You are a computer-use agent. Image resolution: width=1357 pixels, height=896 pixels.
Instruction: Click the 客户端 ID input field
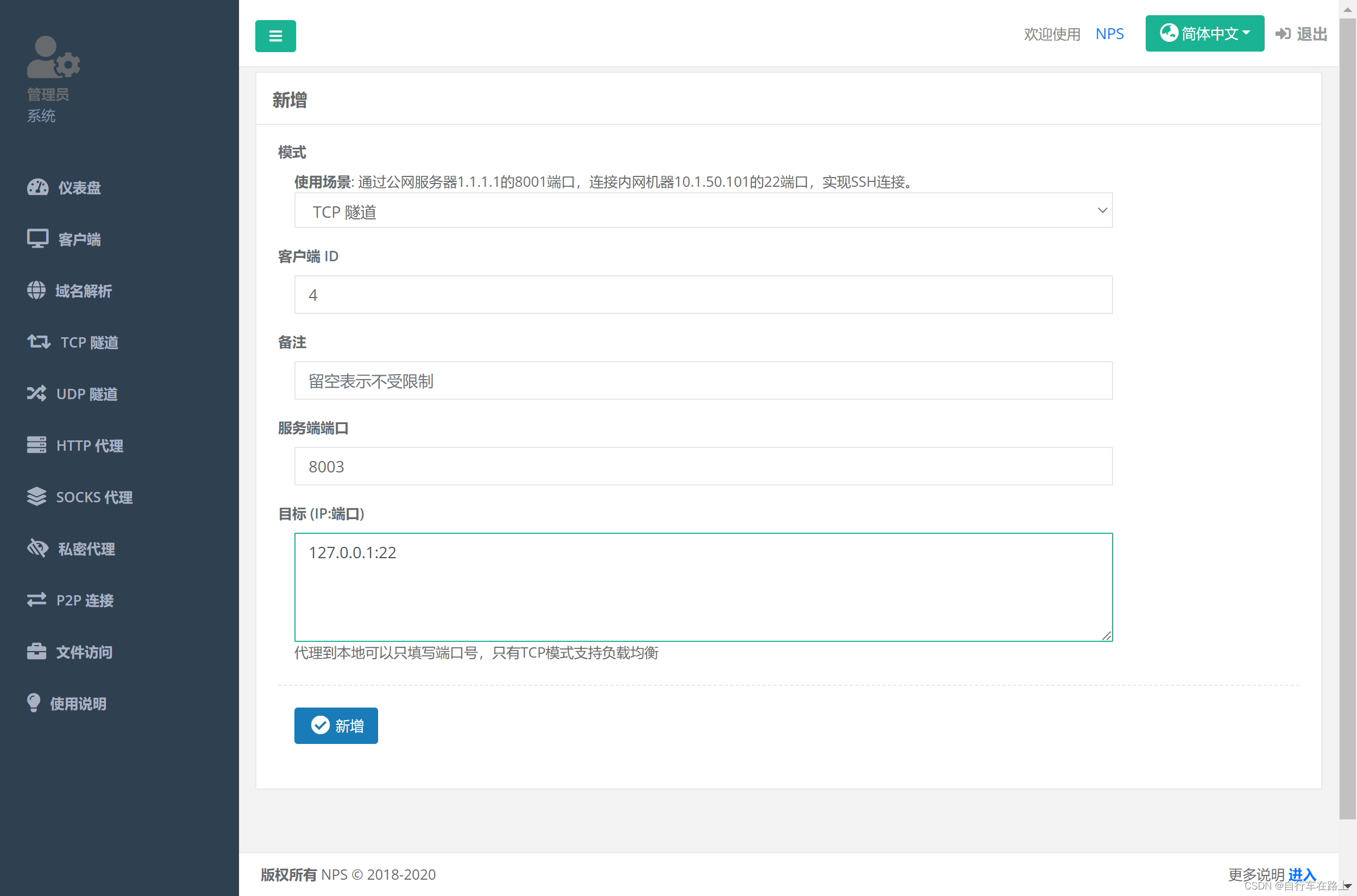pos(703,294)
